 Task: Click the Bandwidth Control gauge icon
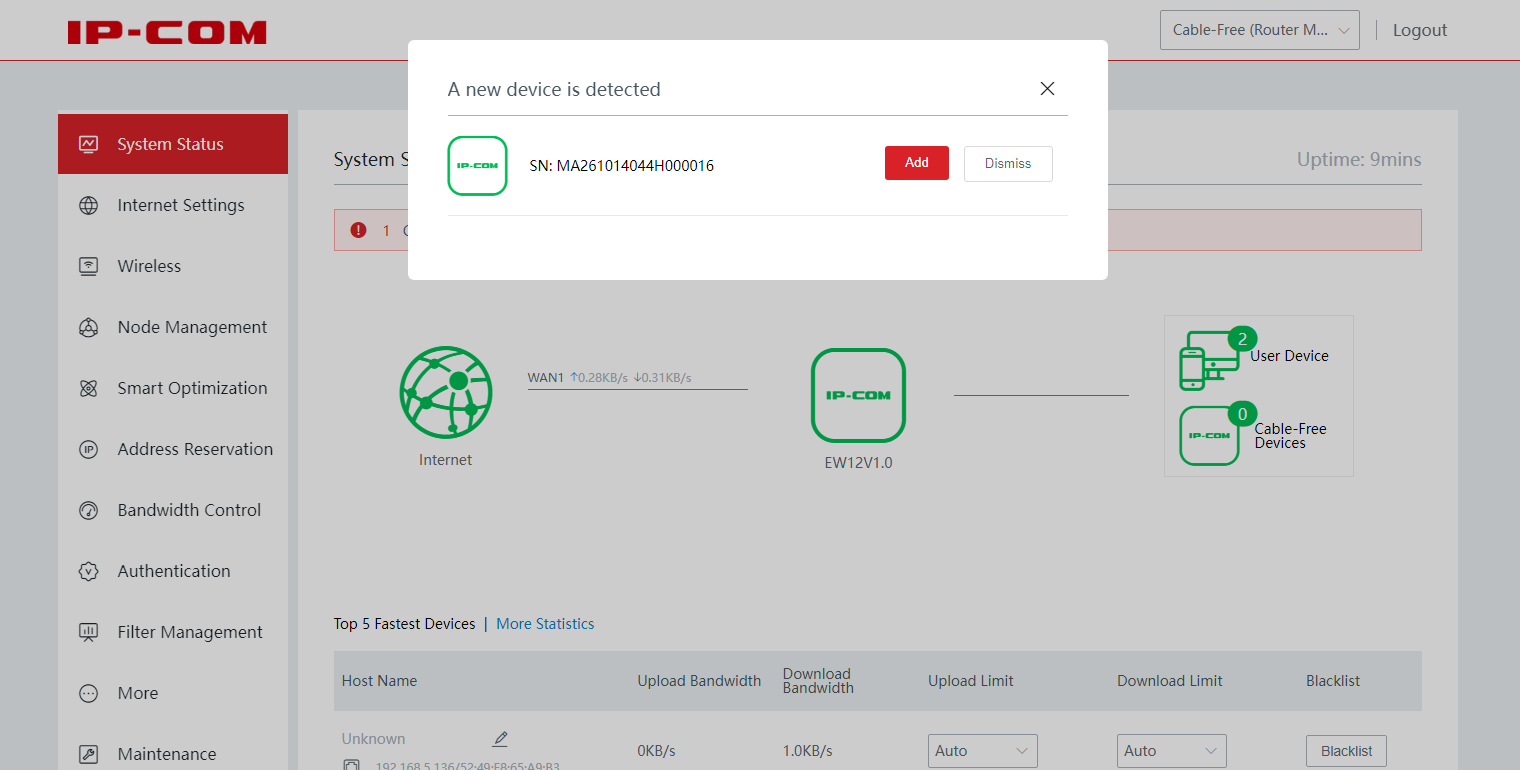pyautogui.click(x=88, y=510)
